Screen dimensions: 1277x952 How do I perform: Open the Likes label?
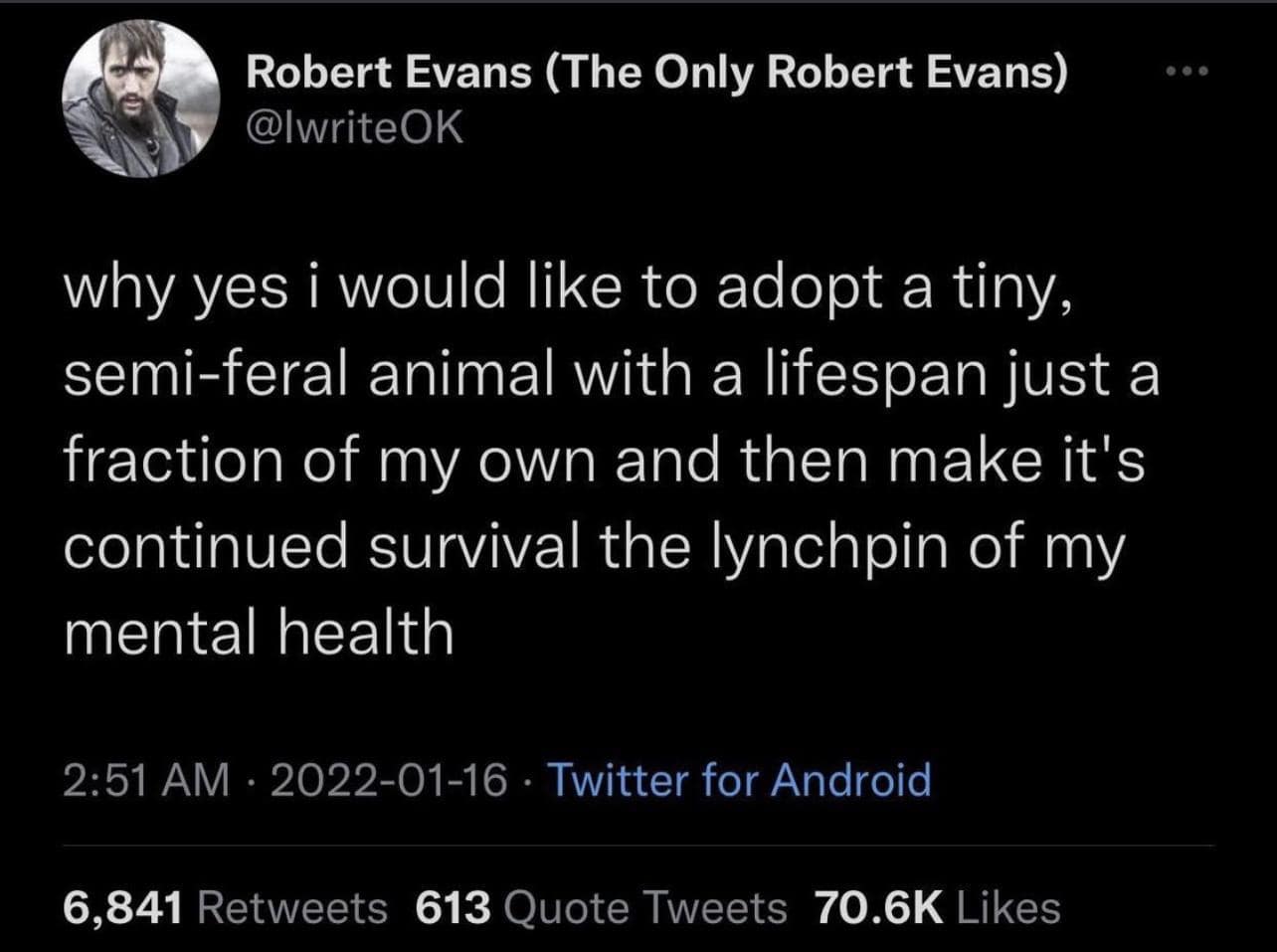pyautogui.click(x=1007, y=907)
